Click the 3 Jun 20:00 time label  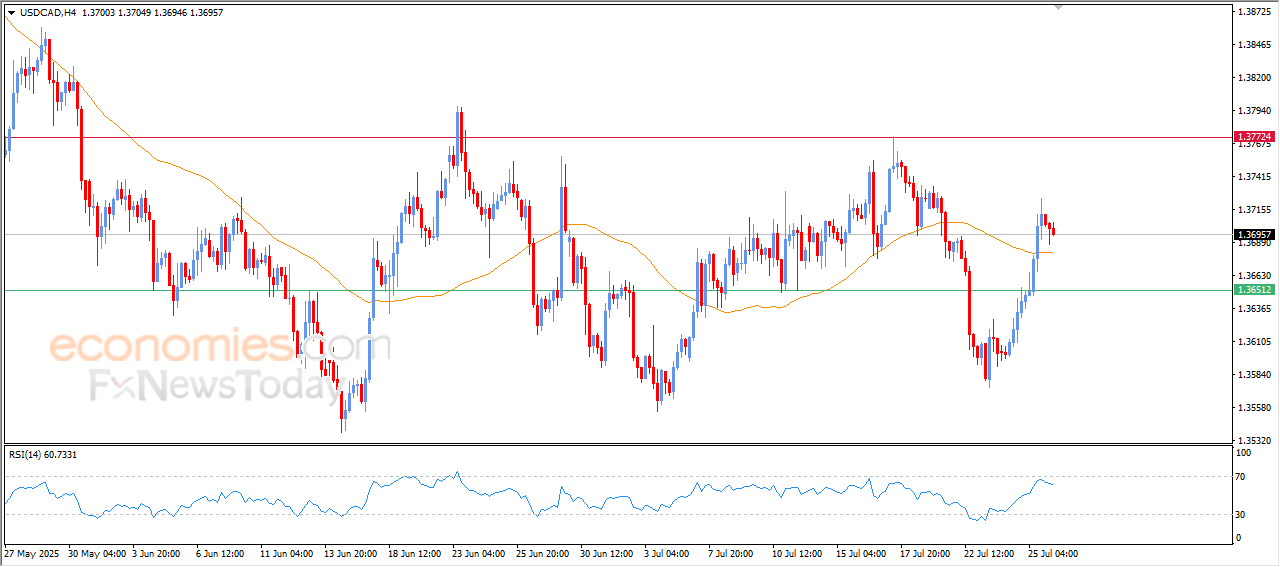[156, 553]
